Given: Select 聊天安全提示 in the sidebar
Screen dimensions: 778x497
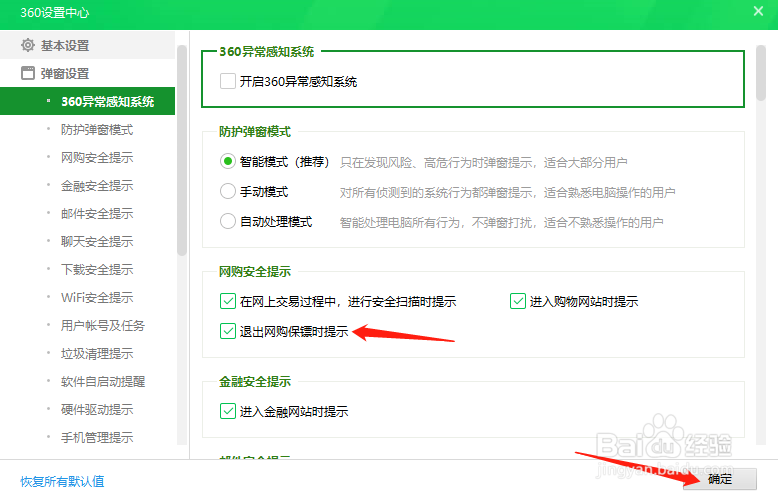Looking at the screenshot, I should coord(97,242).
